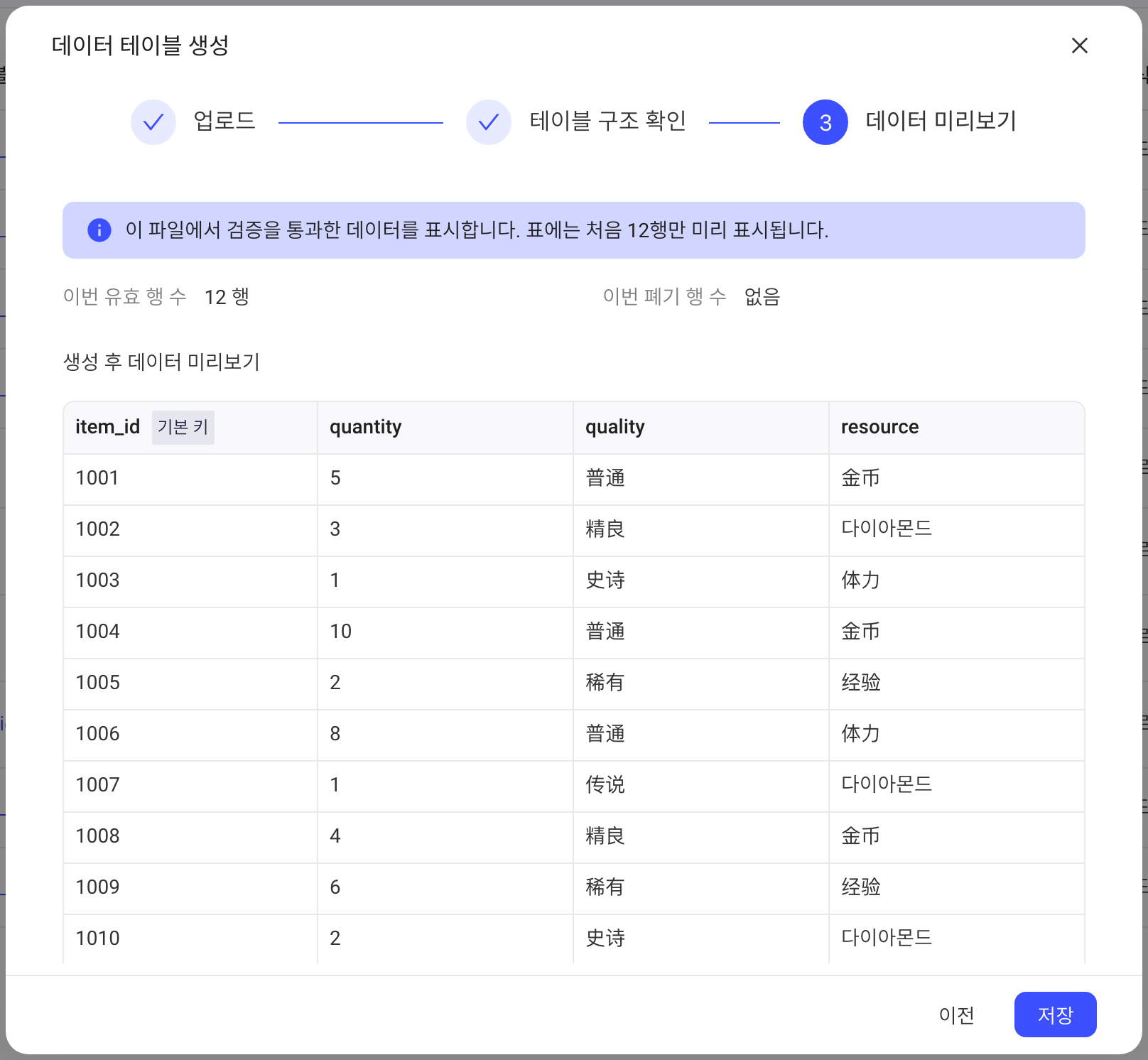Image resolution: width=1148 pixels, height=1060 pixels.
Task: Click quantity value 10 in row 1004
Action: [x=341, y=632]
